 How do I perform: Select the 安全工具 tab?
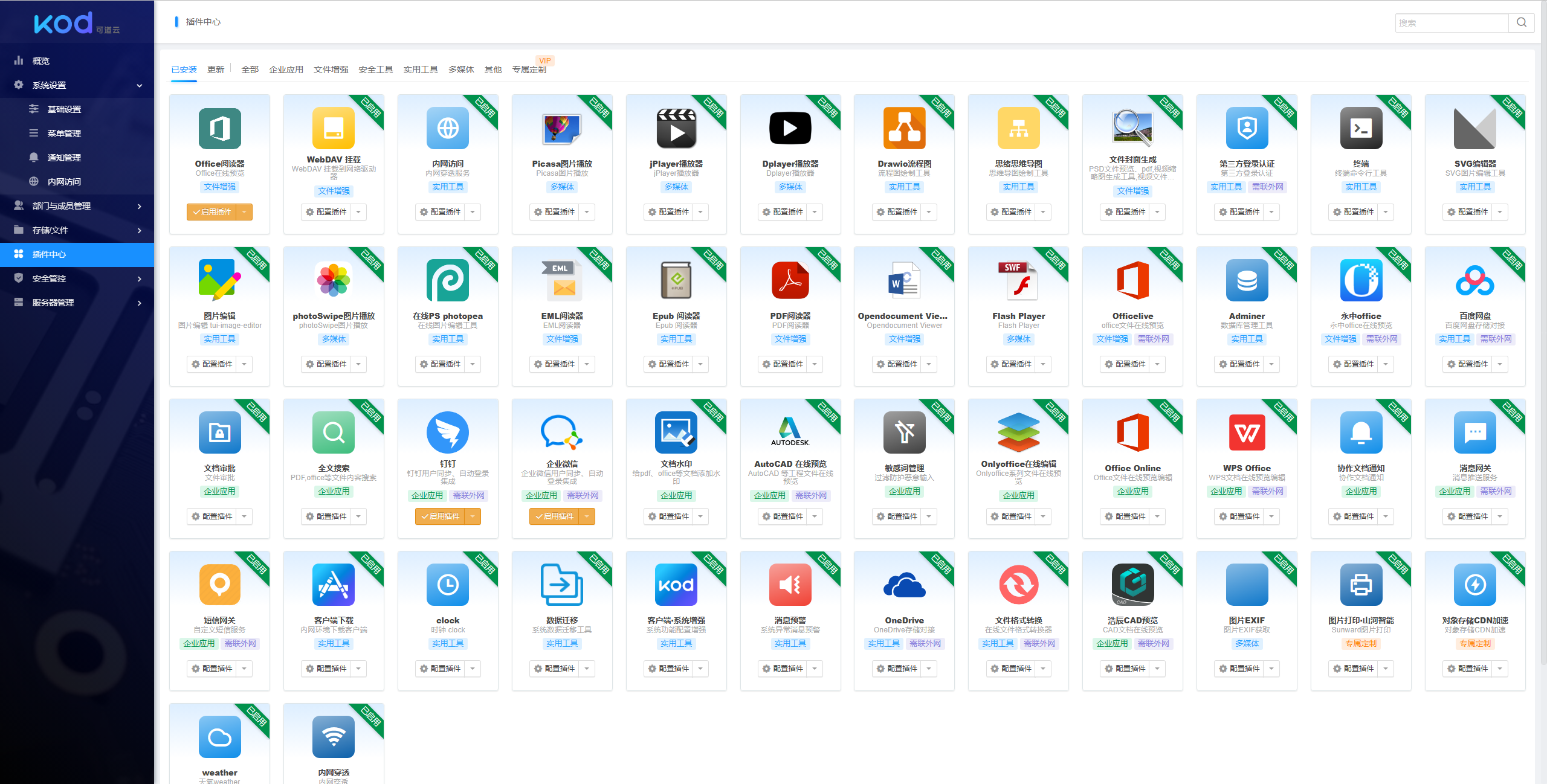pyautogui.click(x=376, y=69)
